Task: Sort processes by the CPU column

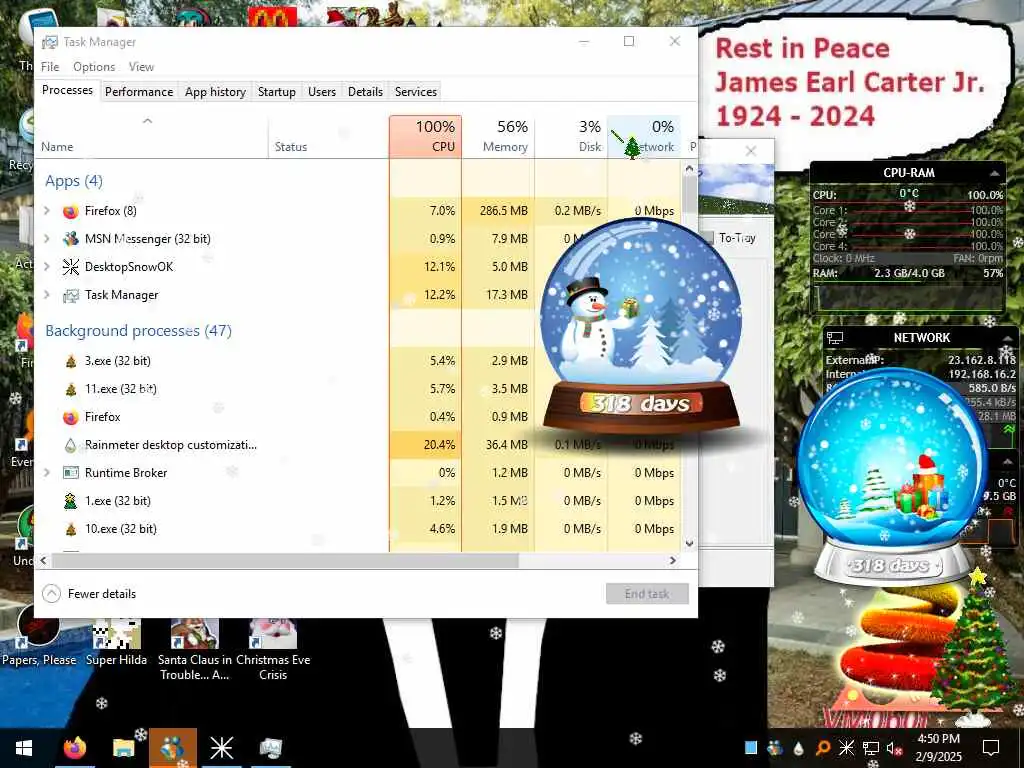Action: (425, 136)
